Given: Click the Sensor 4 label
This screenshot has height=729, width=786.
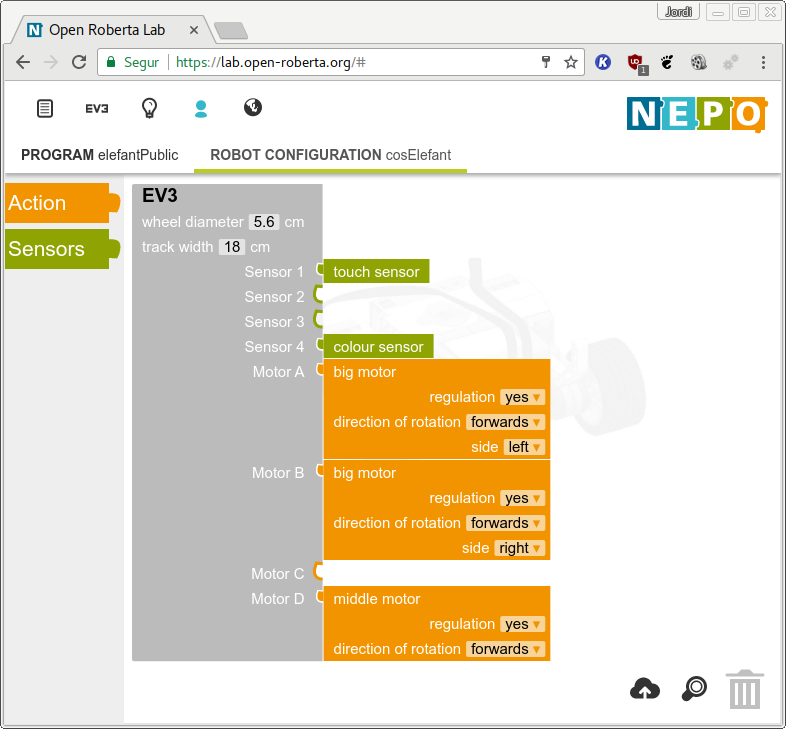Looking at the screenshot, I should tap(274, 347).
